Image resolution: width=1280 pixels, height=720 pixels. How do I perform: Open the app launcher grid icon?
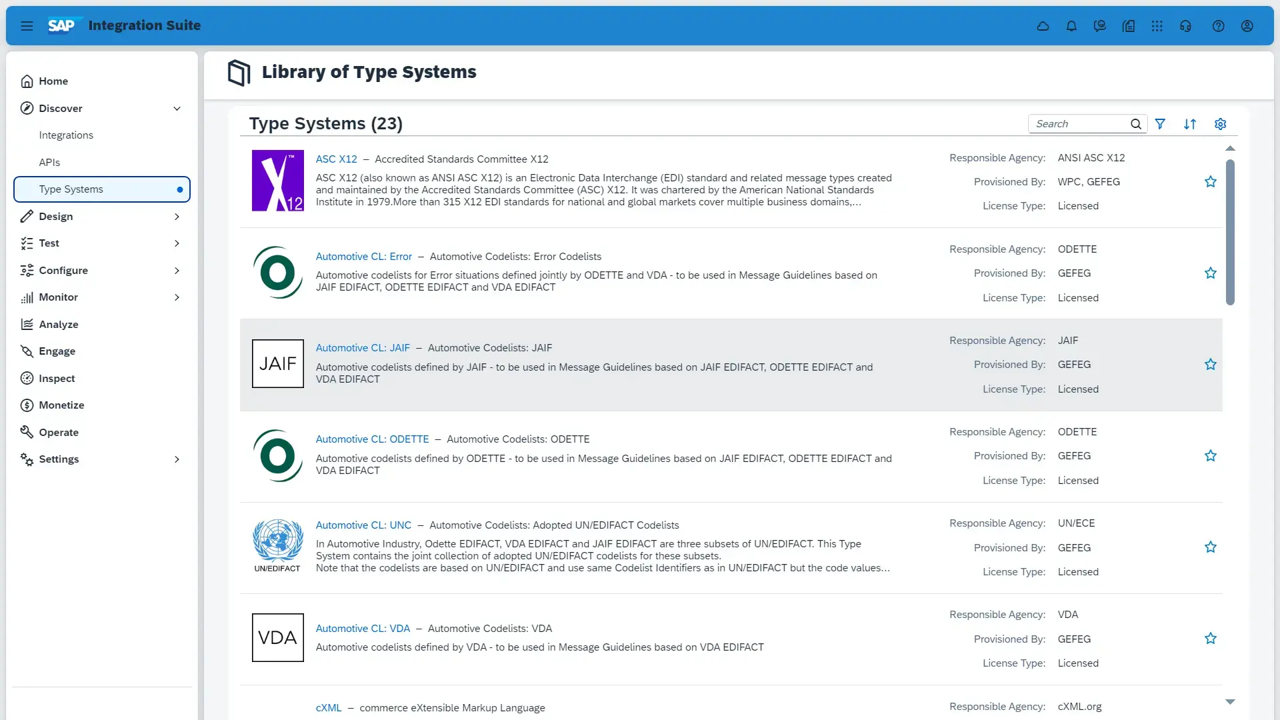point(1157,26)
